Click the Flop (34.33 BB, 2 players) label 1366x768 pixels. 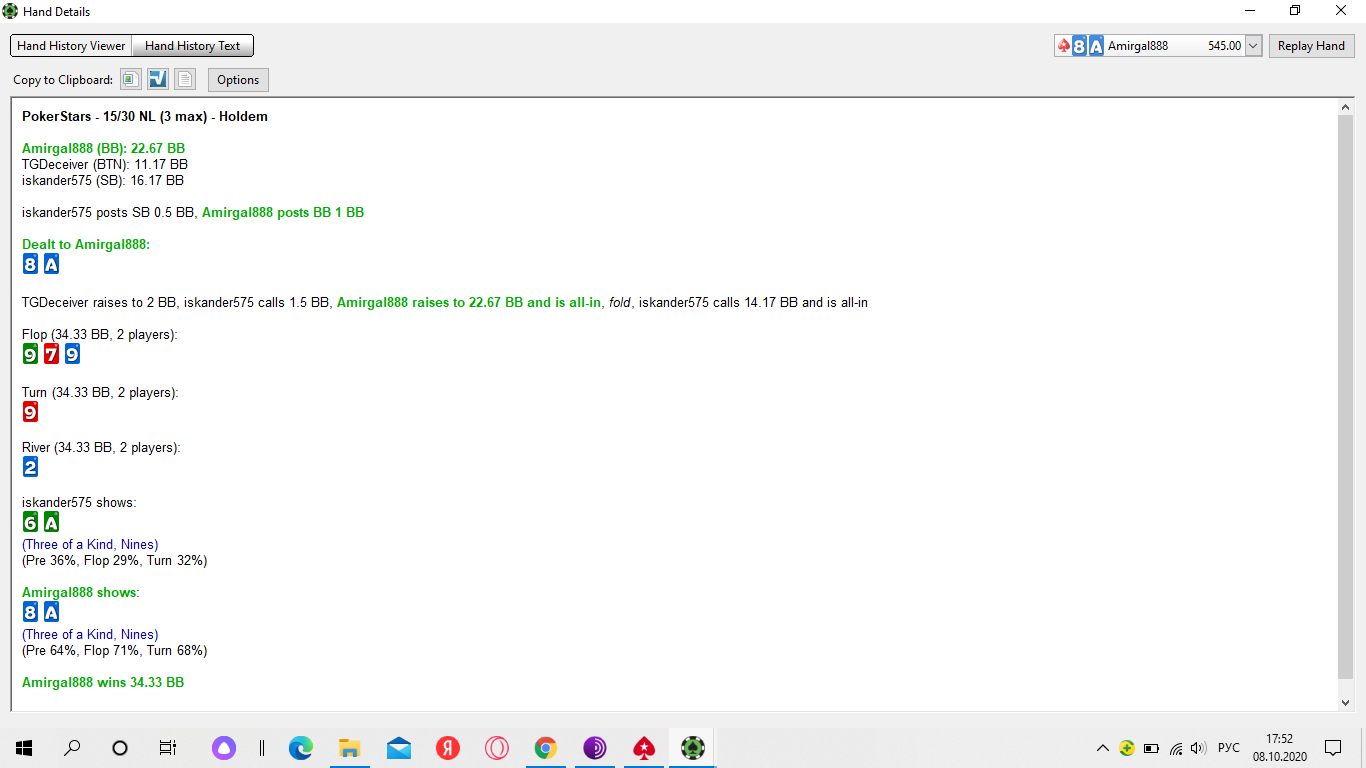click(x=100, y=335)
